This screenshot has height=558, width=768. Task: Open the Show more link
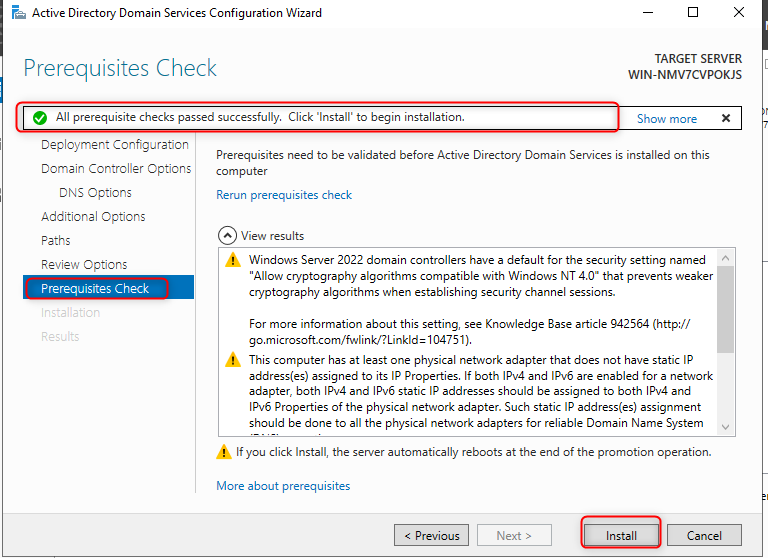[x=667, y=119]
